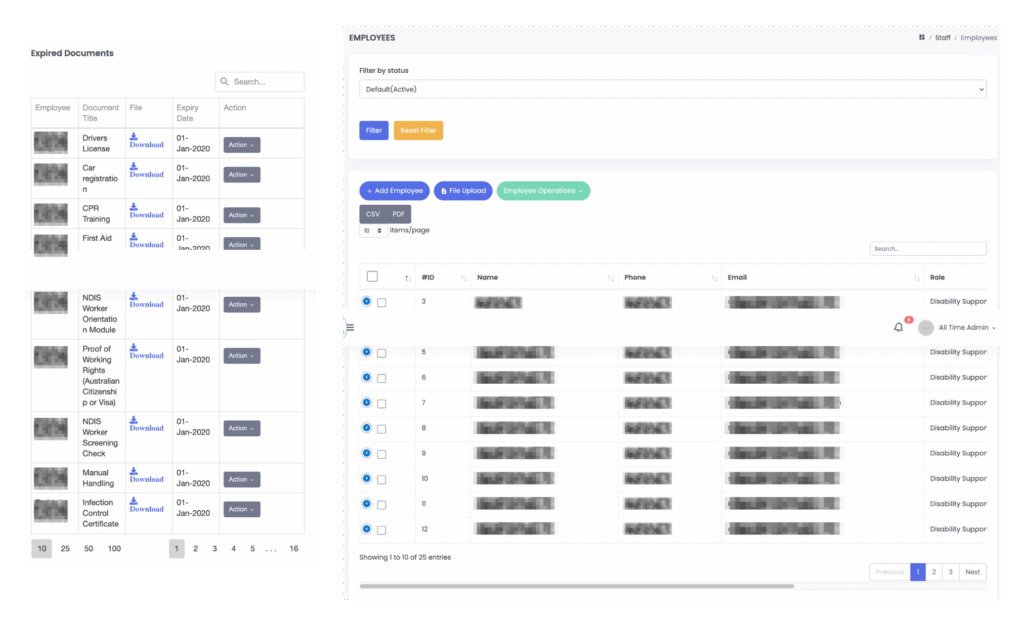Image resolution: width=1024 pixels, height=626 pixels.
Task: Open the Action dropdown for Manual Handling
Action: click(x=241, y=479)
